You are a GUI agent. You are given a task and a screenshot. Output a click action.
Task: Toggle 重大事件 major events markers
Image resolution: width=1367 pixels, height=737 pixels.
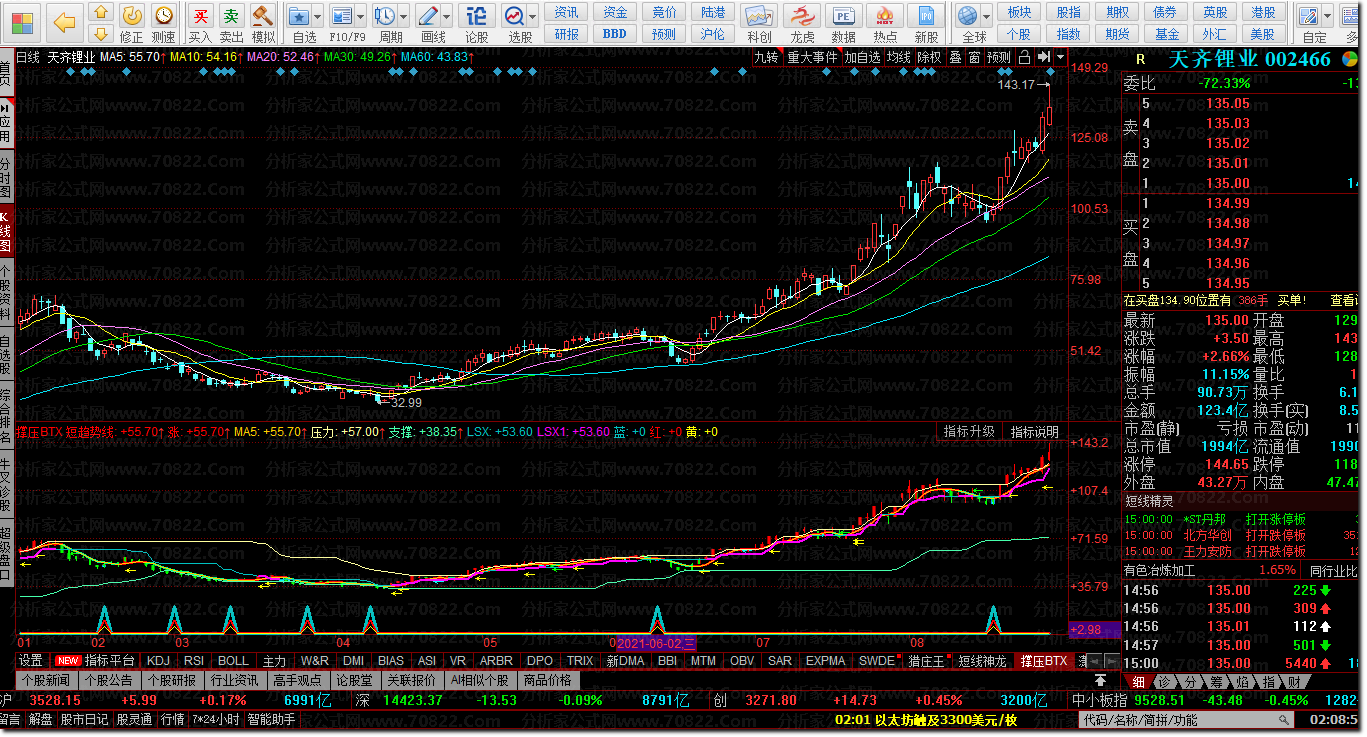pos(812,57)
